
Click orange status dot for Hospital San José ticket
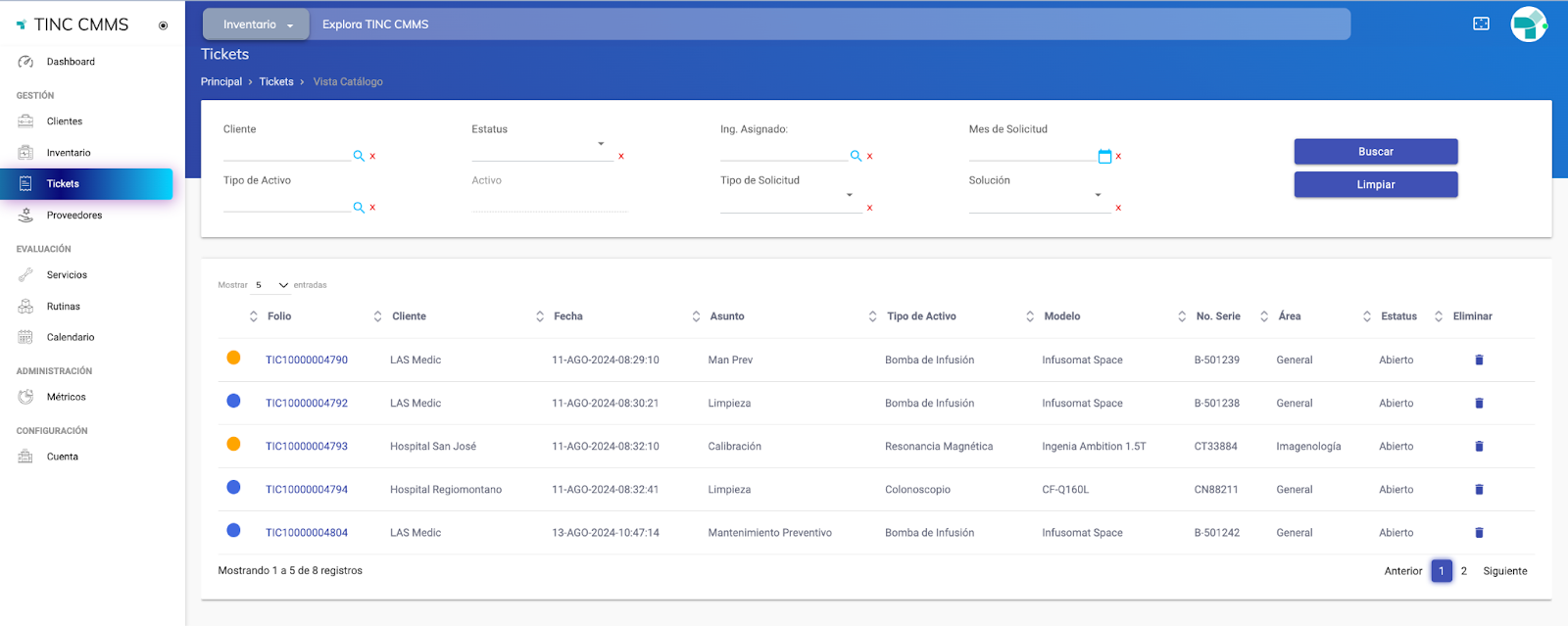click(x=233, y=444)
